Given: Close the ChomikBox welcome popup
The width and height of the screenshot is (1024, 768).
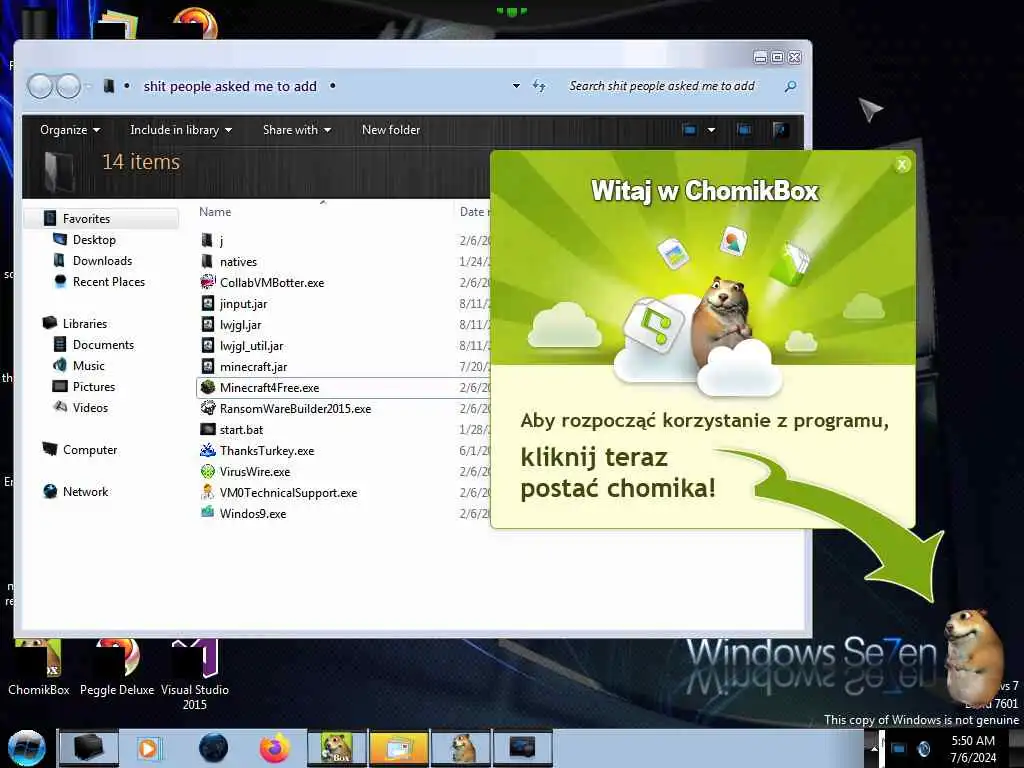Looking at the screenshot, I should 902,165.
